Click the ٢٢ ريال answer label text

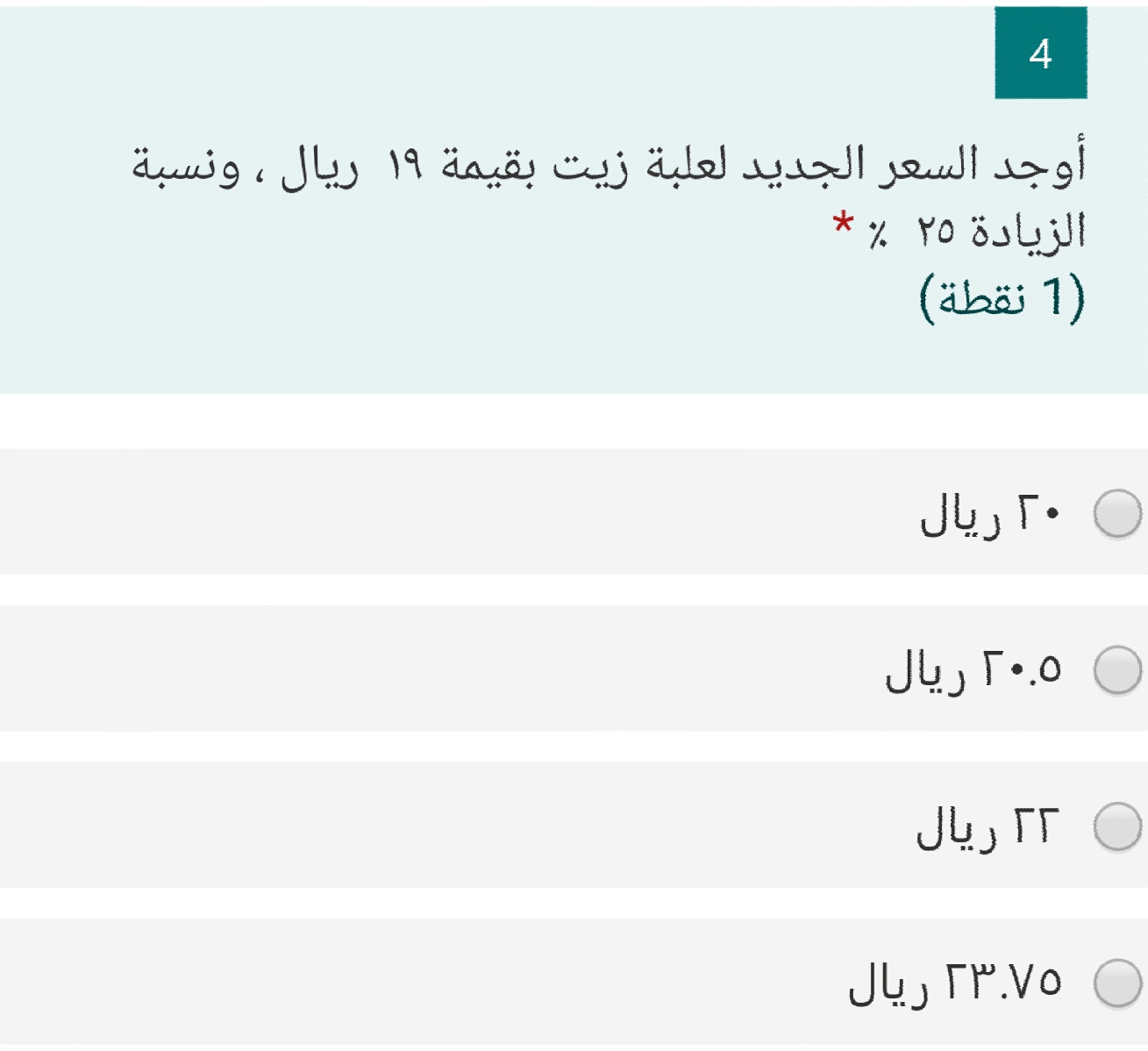tap(988, 826)
